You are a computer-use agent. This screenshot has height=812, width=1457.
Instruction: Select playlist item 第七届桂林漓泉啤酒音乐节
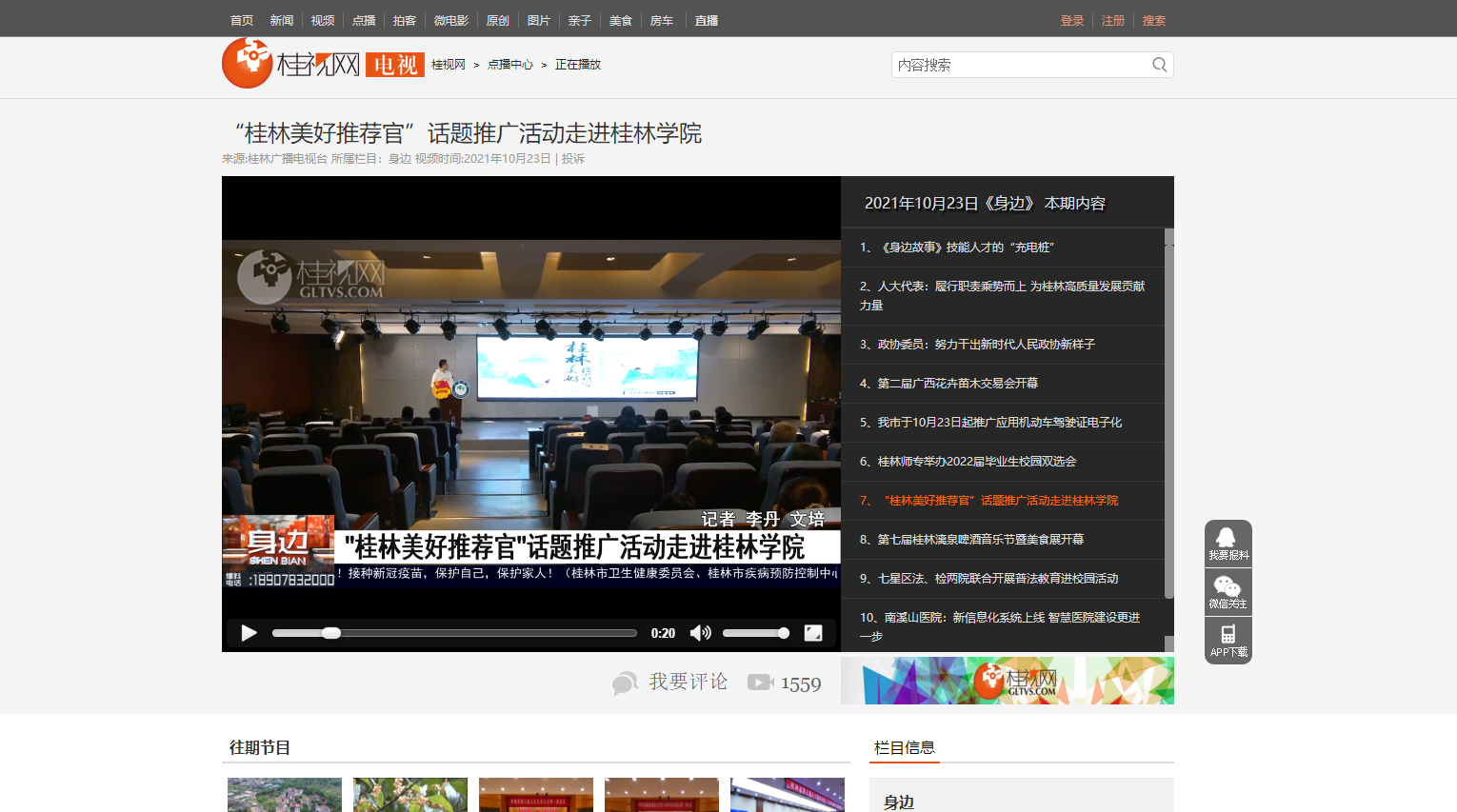point(980,540)
